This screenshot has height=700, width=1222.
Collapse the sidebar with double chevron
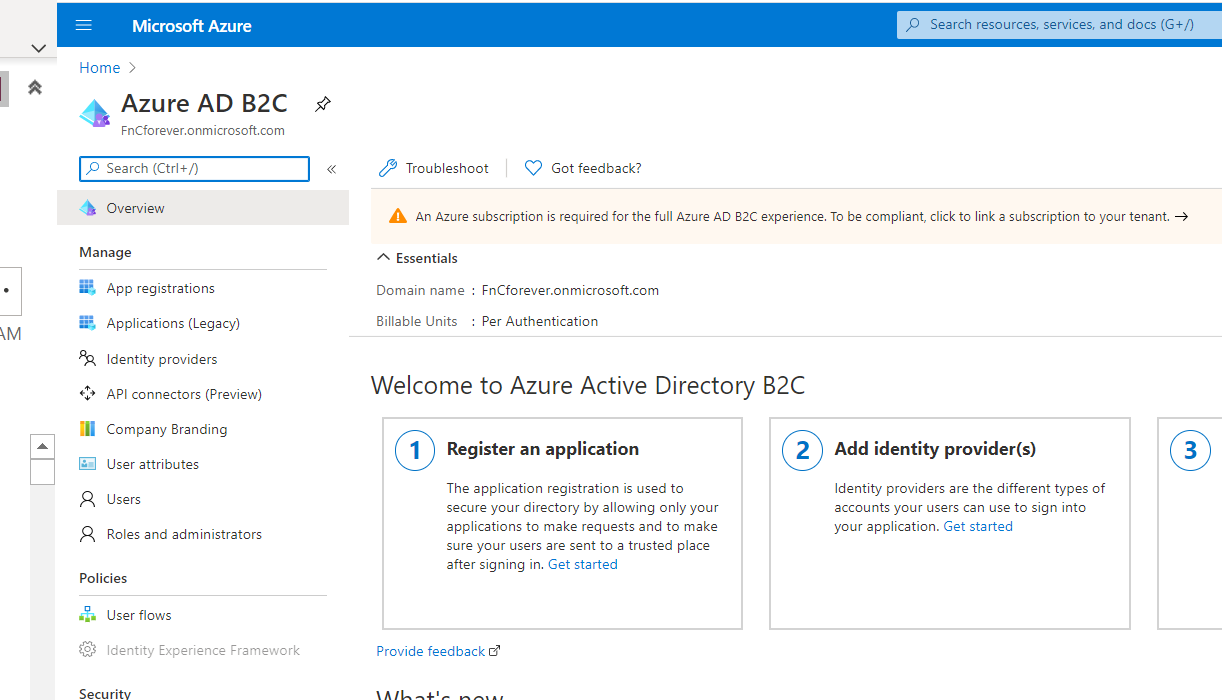point(332,169)
